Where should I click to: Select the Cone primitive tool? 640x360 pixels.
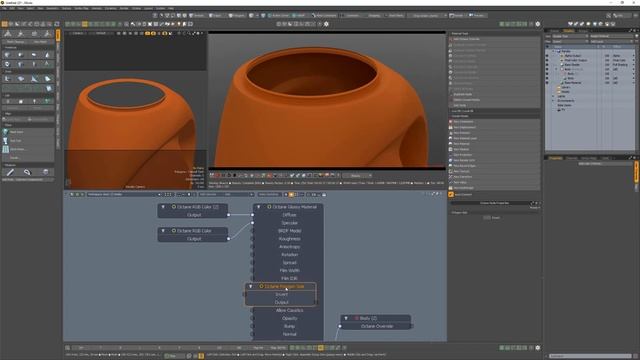(x=47, y=55)
